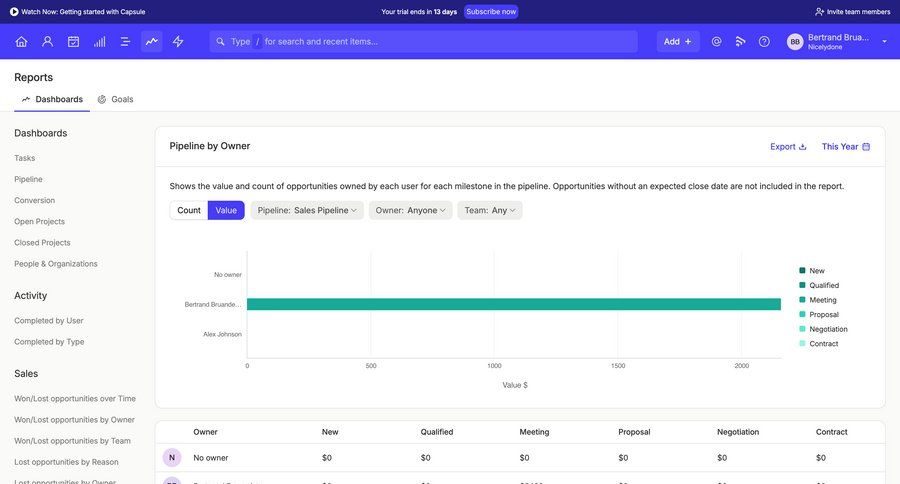
Task: Click the Export link
Action: (788, 147)
